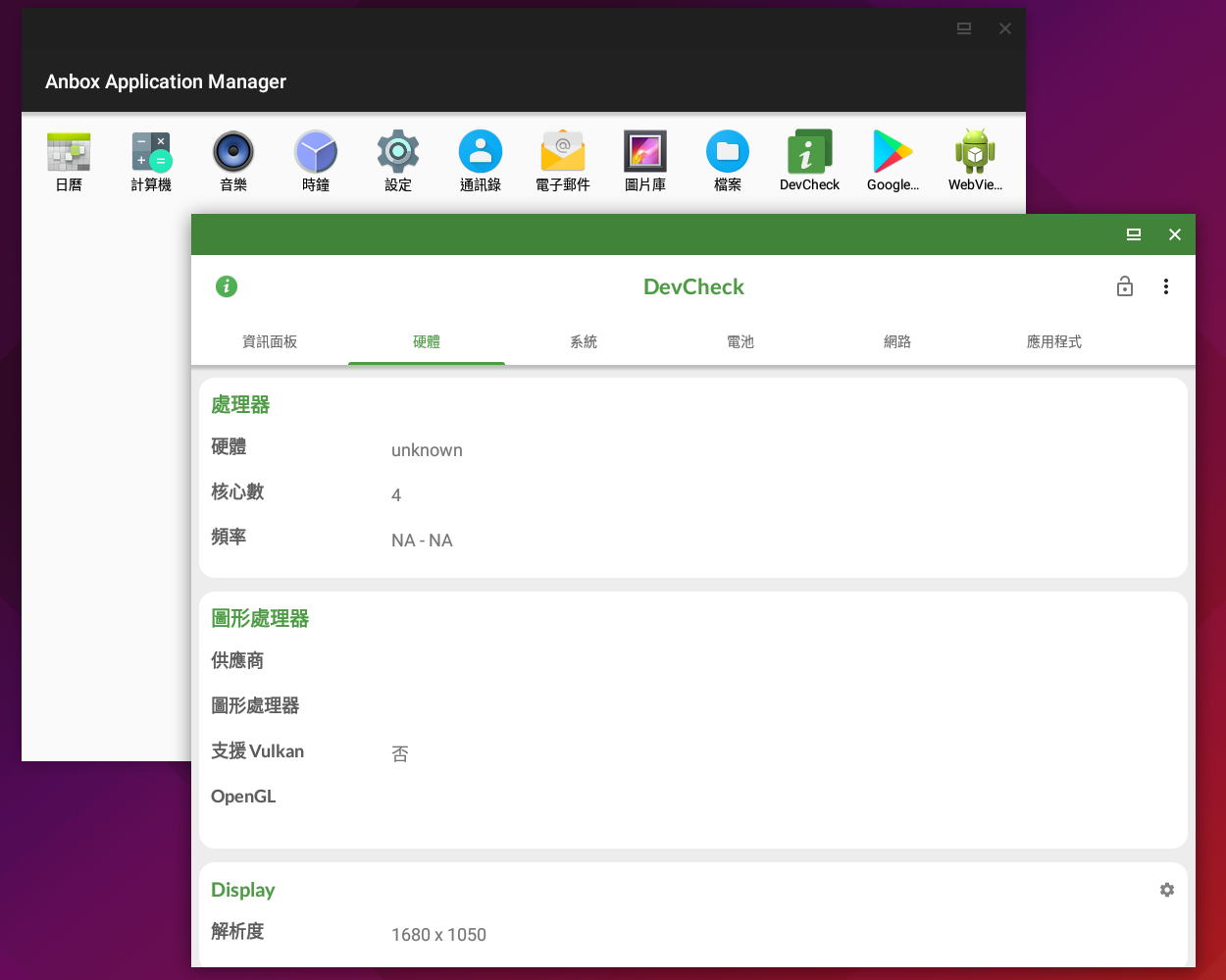Click the 頻率 value 'NA - NA'
This screenshot has width=1226, height=980.
pyautogui.click(x=422, y=541)
